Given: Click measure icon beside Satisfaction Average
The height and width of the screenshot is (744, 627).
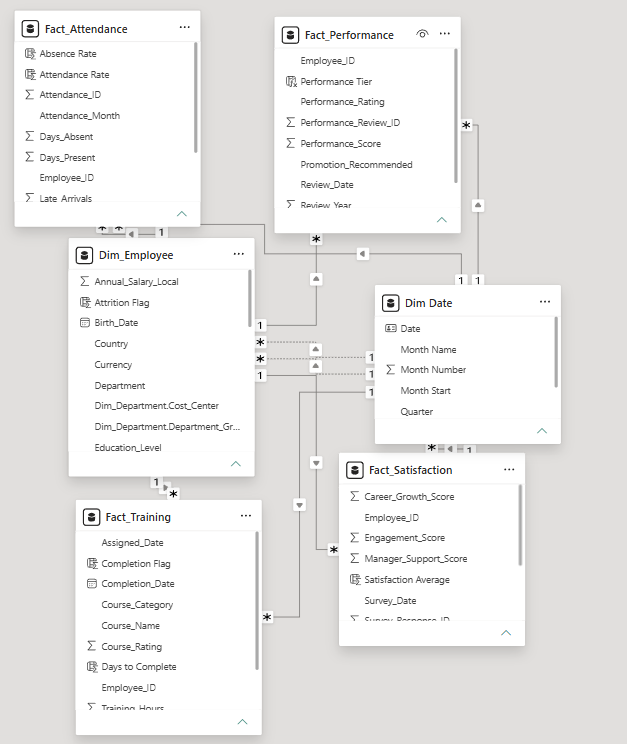Looking at the screenshot, I should 355,579.
